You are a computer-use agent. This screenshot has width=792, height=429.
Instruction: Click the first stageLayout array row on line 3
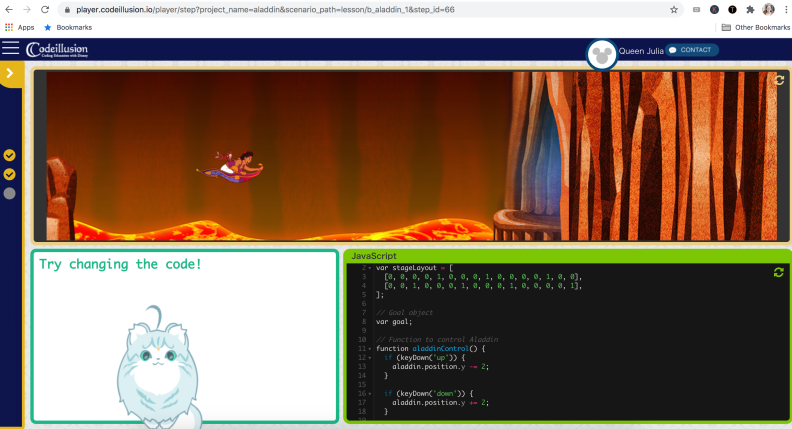[483, 277]
